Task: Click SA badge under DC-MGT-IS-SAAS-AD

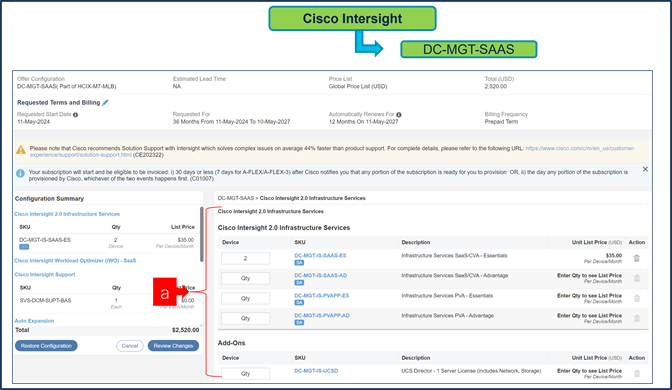Action: click(299, 282)
